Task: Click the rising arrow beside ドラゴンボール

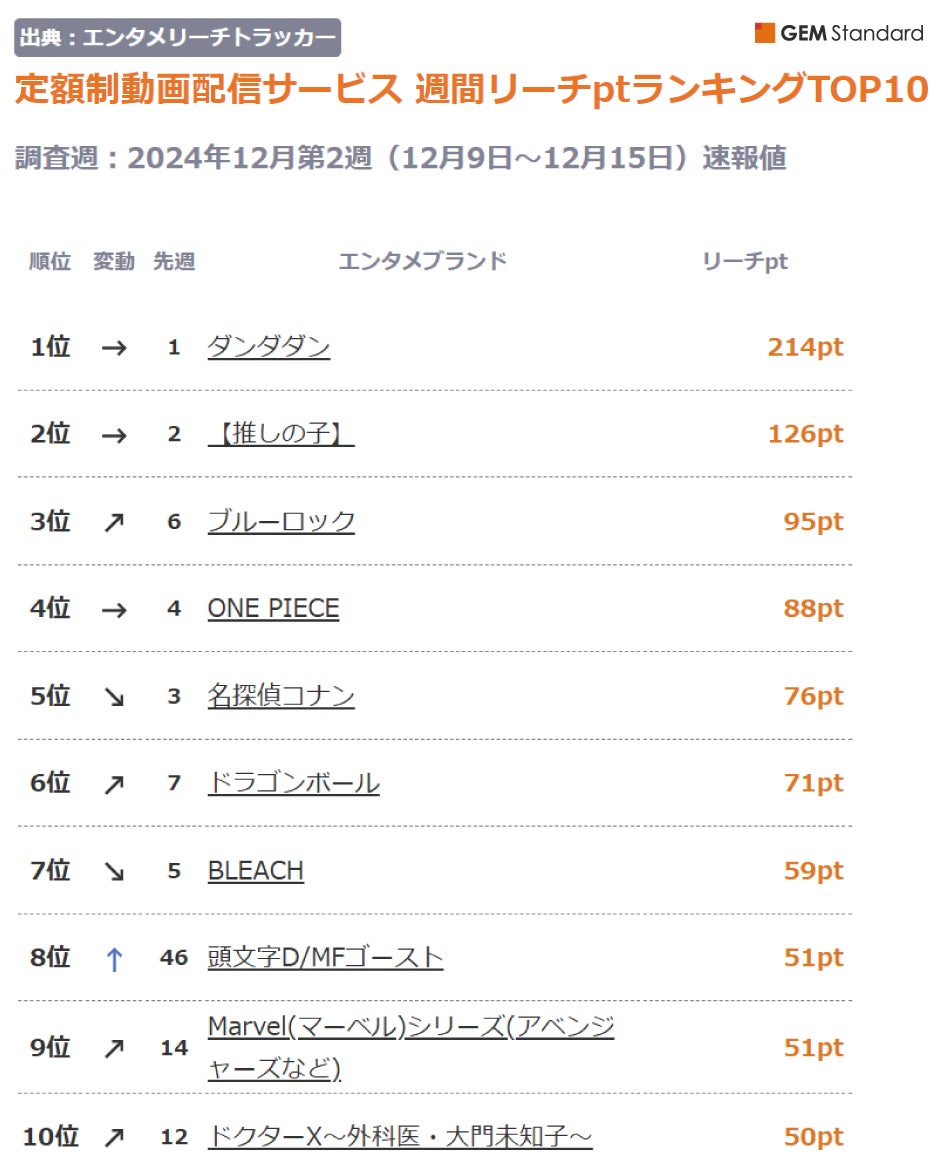Action: click(114, 784)
